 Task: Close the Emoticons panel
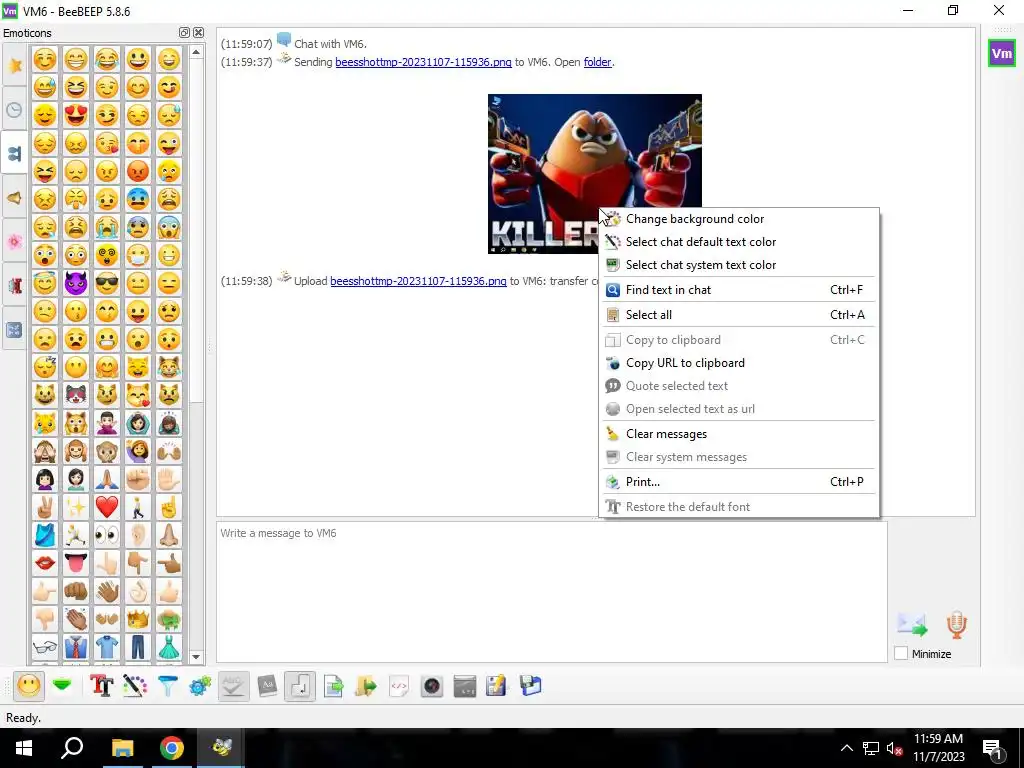(199, 33)
